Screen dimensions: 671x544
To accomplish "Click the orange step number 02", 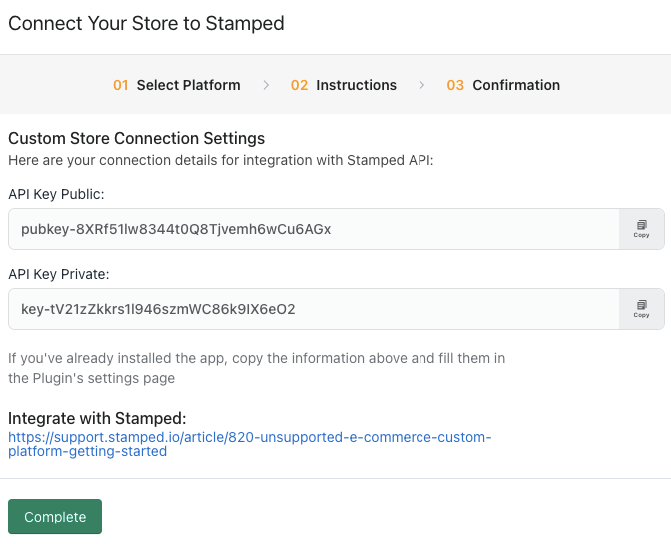I will 300,85.
